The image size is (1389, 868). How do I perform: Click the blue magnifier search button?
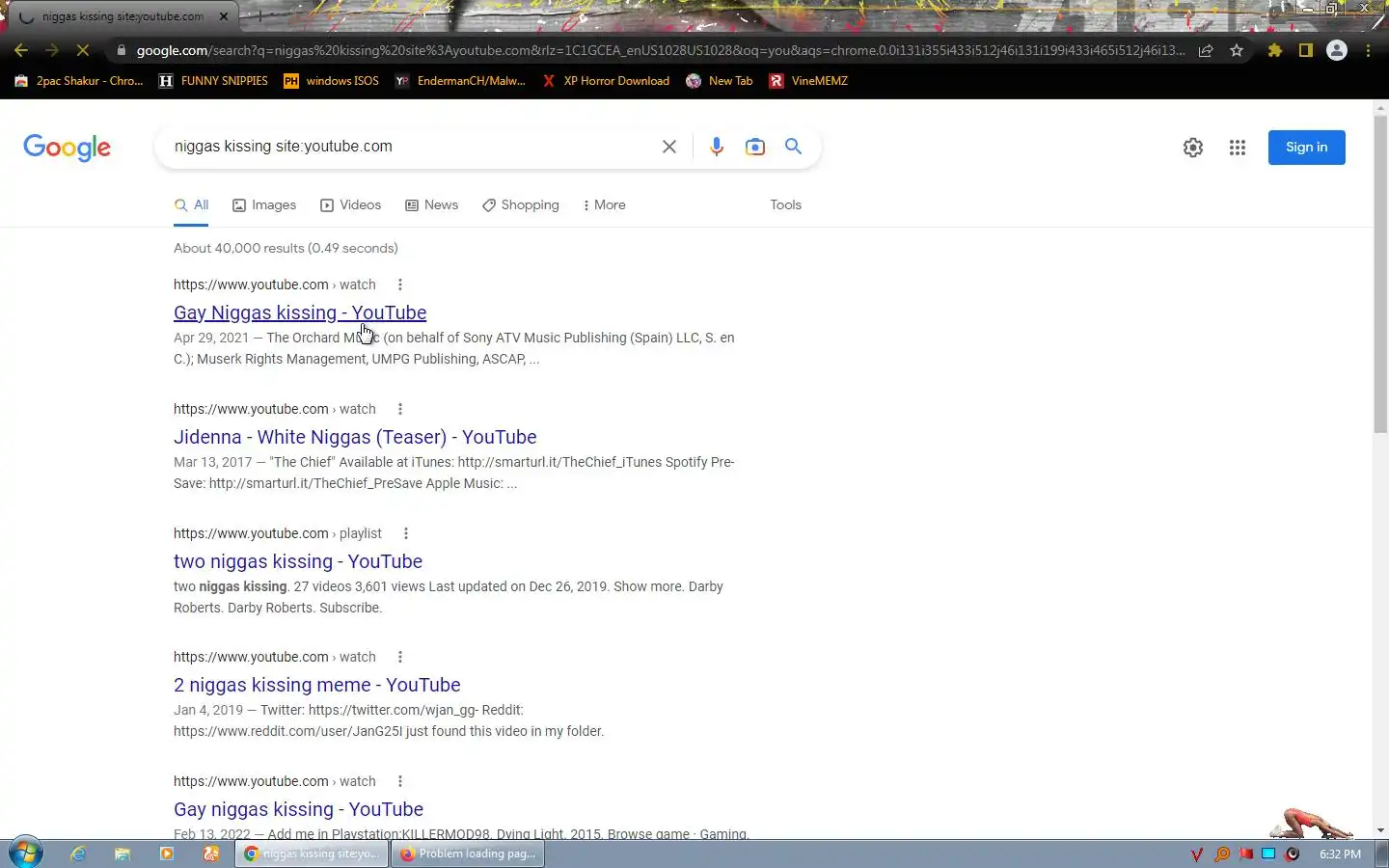click(793, 147)
